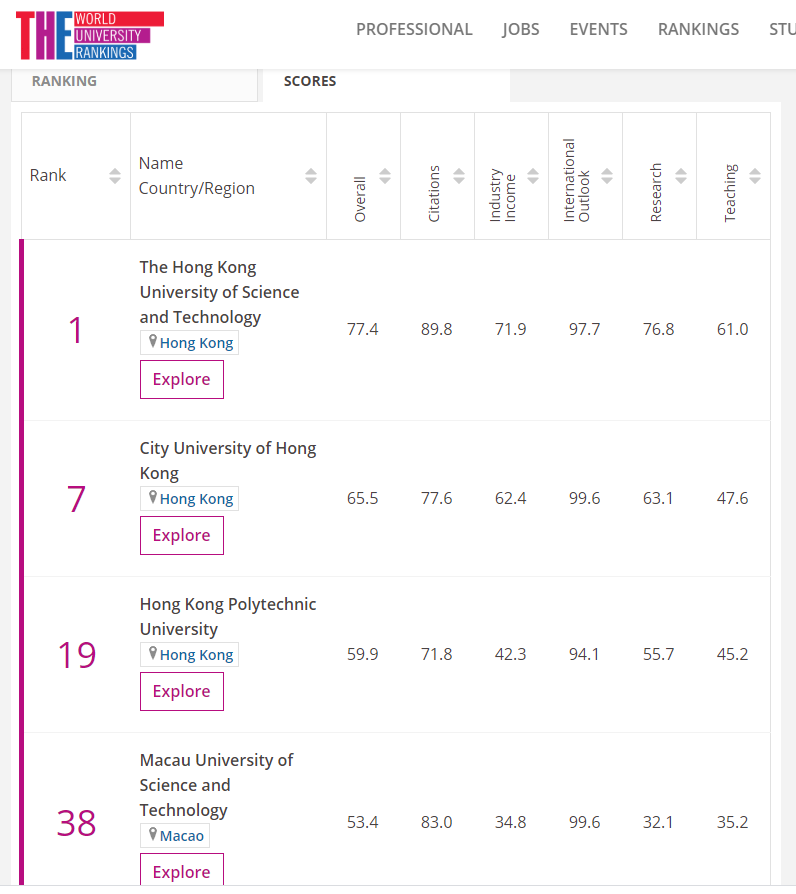Open Macau University of Science and Technology
Screen dimensions: 796x894
point(216,785)
